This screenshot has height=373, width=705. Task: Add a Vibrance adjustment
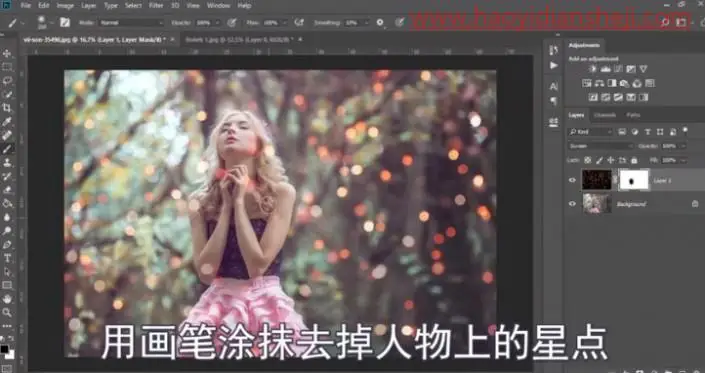pos(643,69)
